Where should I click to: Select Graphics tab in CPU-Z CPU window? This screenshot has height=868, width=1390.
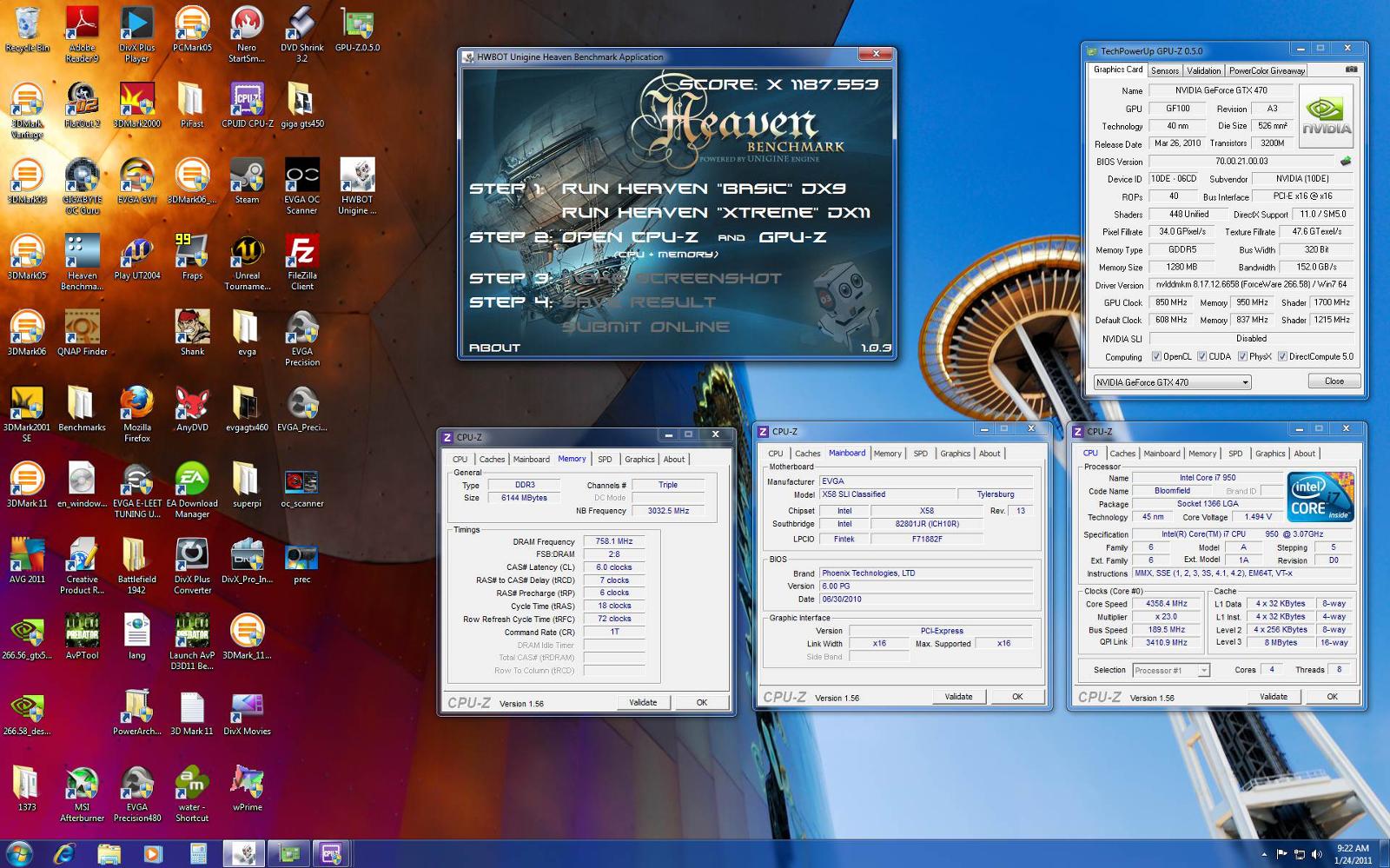1269,454
